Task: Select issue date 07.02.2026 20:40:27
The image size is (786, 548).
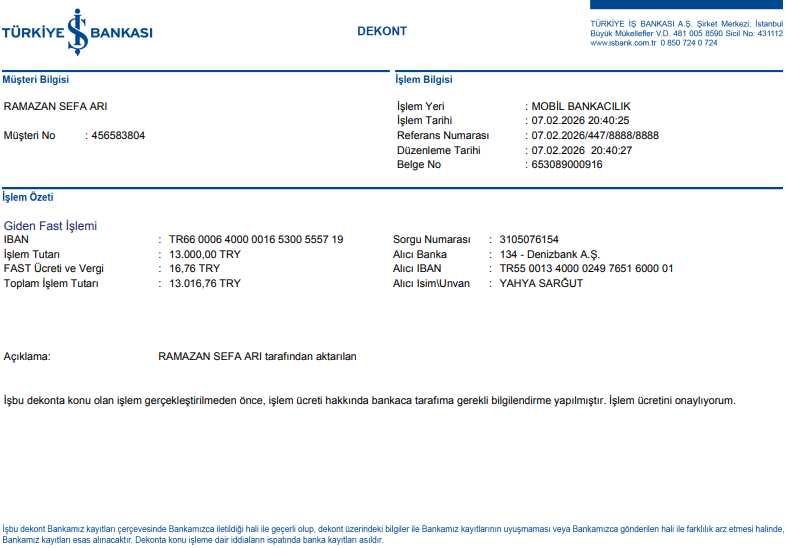Action: coord(581,150)
